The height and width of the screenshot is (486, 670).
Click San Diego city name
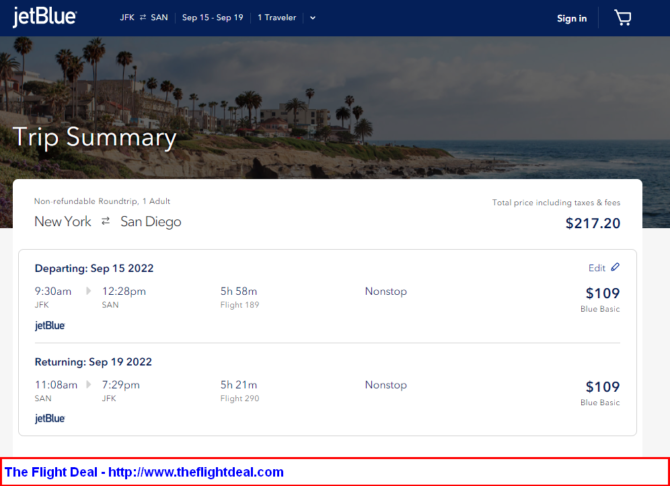click(151, 221)
